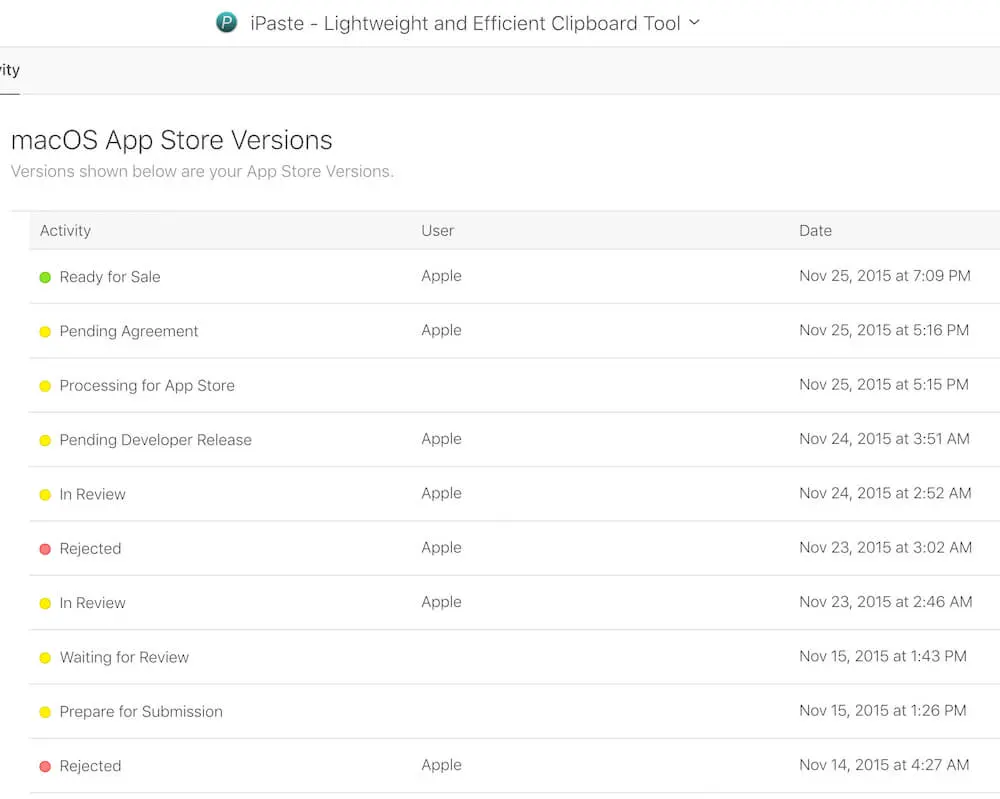Click the green Ready for Sale status dot

point(45,277)
